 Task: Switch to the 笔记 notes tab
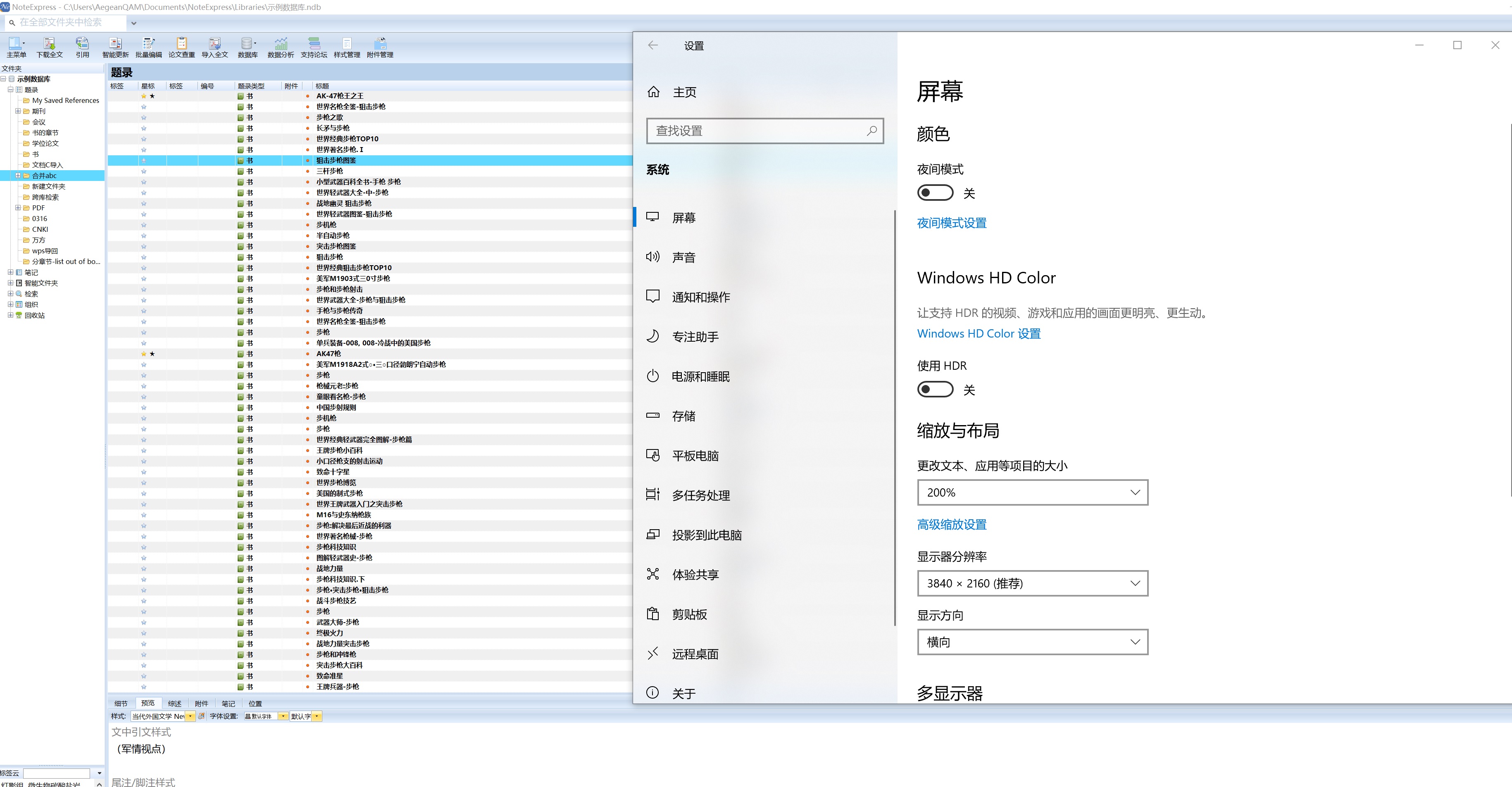pyautogui.click(x=229, y=703)
